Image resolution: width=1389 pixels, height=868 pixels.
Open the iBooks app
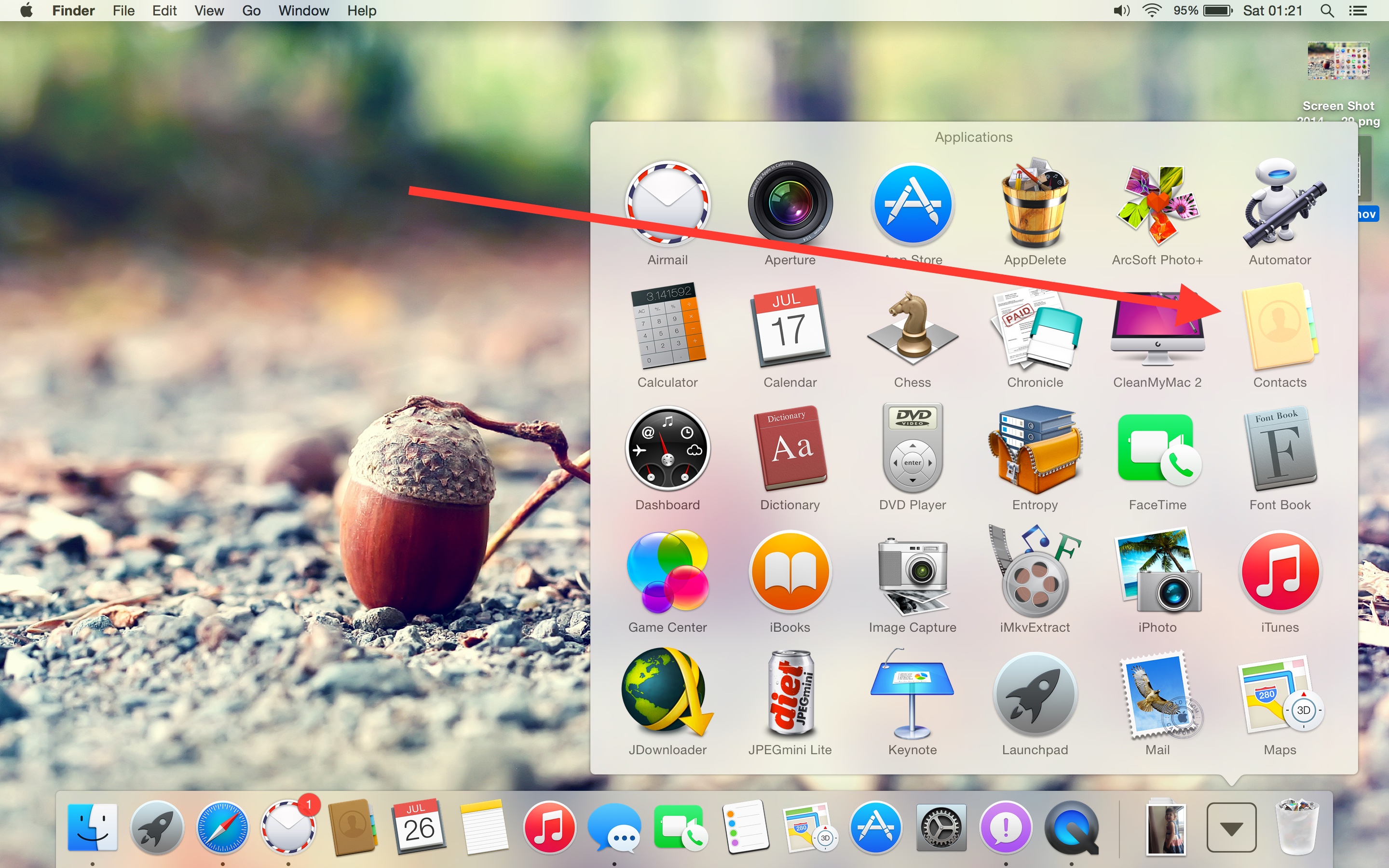click(790, 571)
